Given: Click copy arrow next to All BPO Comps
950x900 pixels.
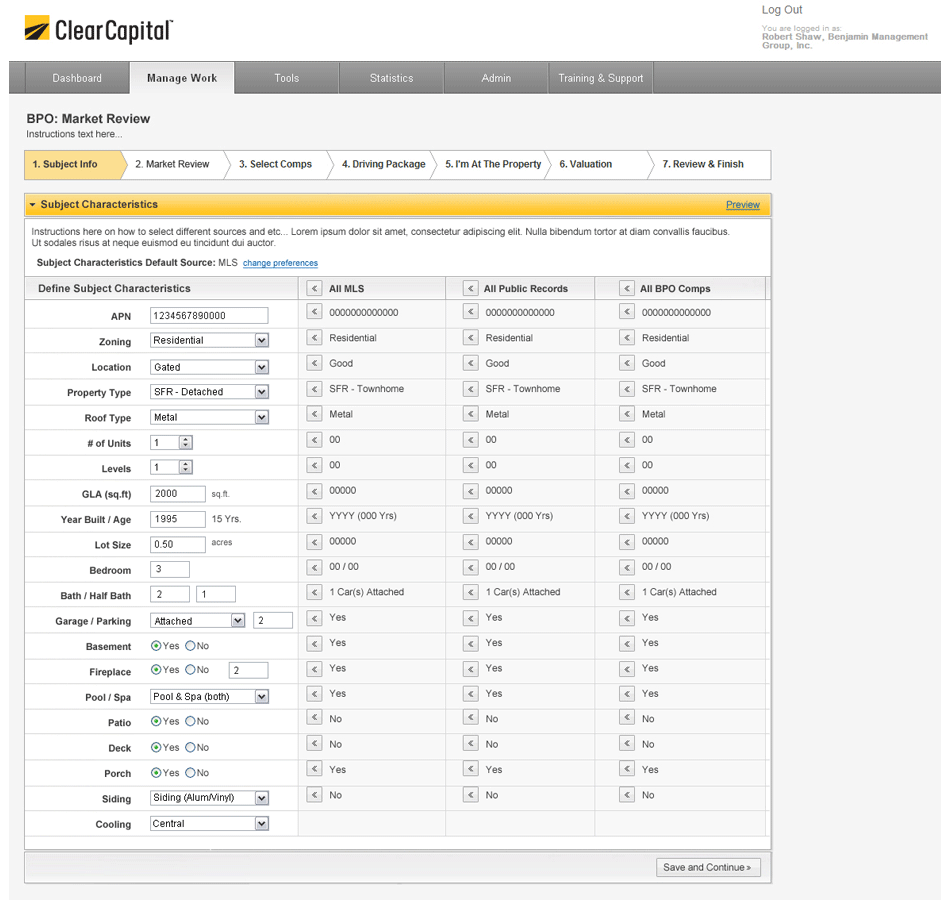Looking at the screenshot, I should tap(627, 288).
